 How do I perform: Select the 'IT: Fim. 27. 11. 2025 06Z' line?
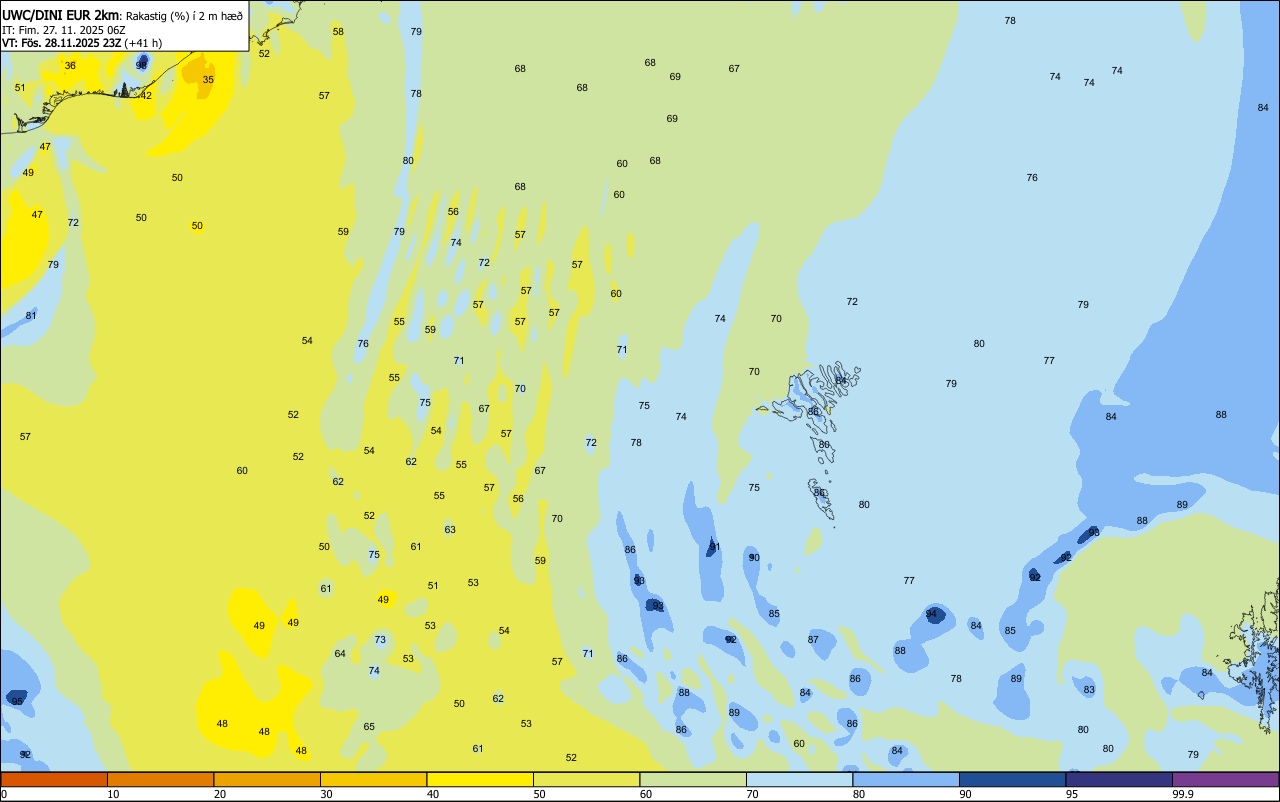click(63, 30)
